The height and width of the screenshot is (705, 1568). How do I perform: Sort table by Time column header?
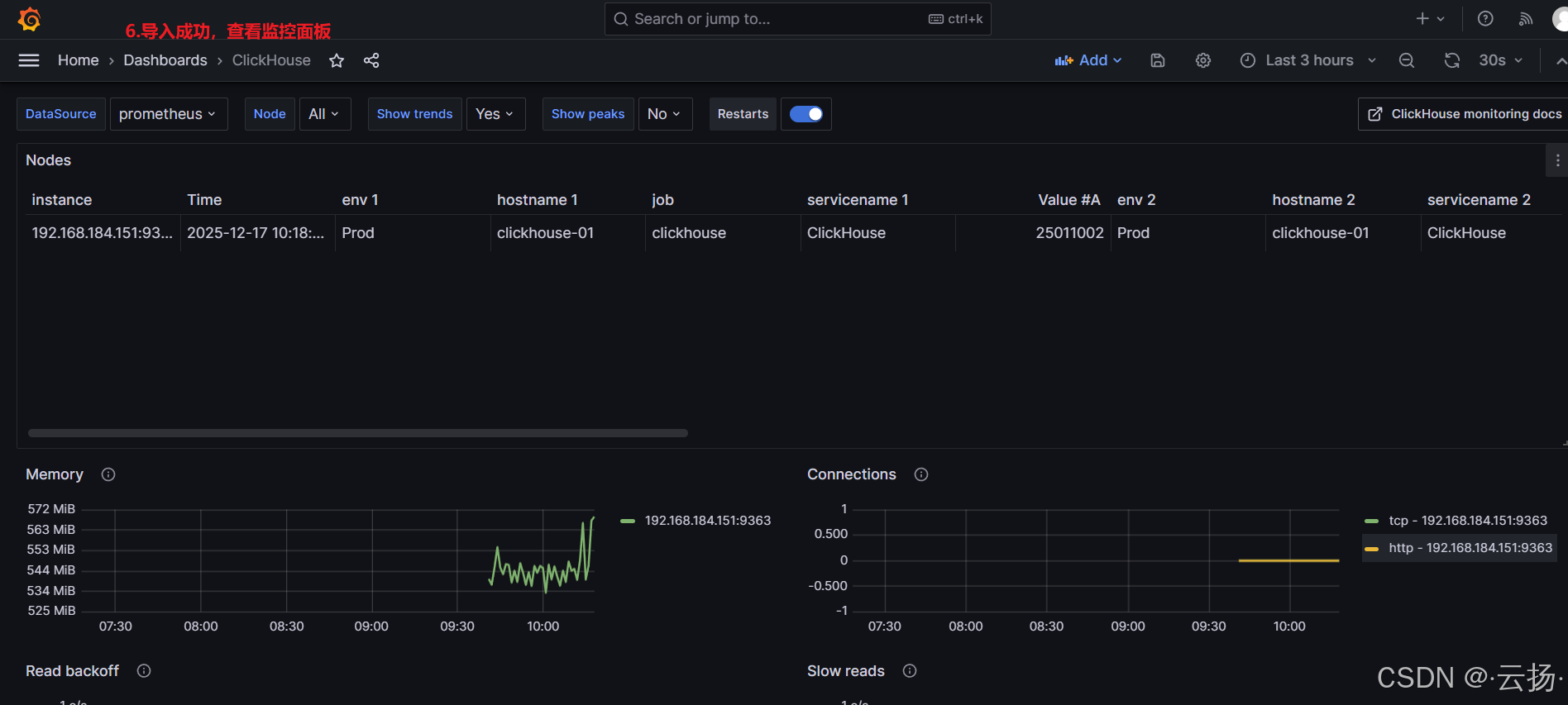coord(204,200)
